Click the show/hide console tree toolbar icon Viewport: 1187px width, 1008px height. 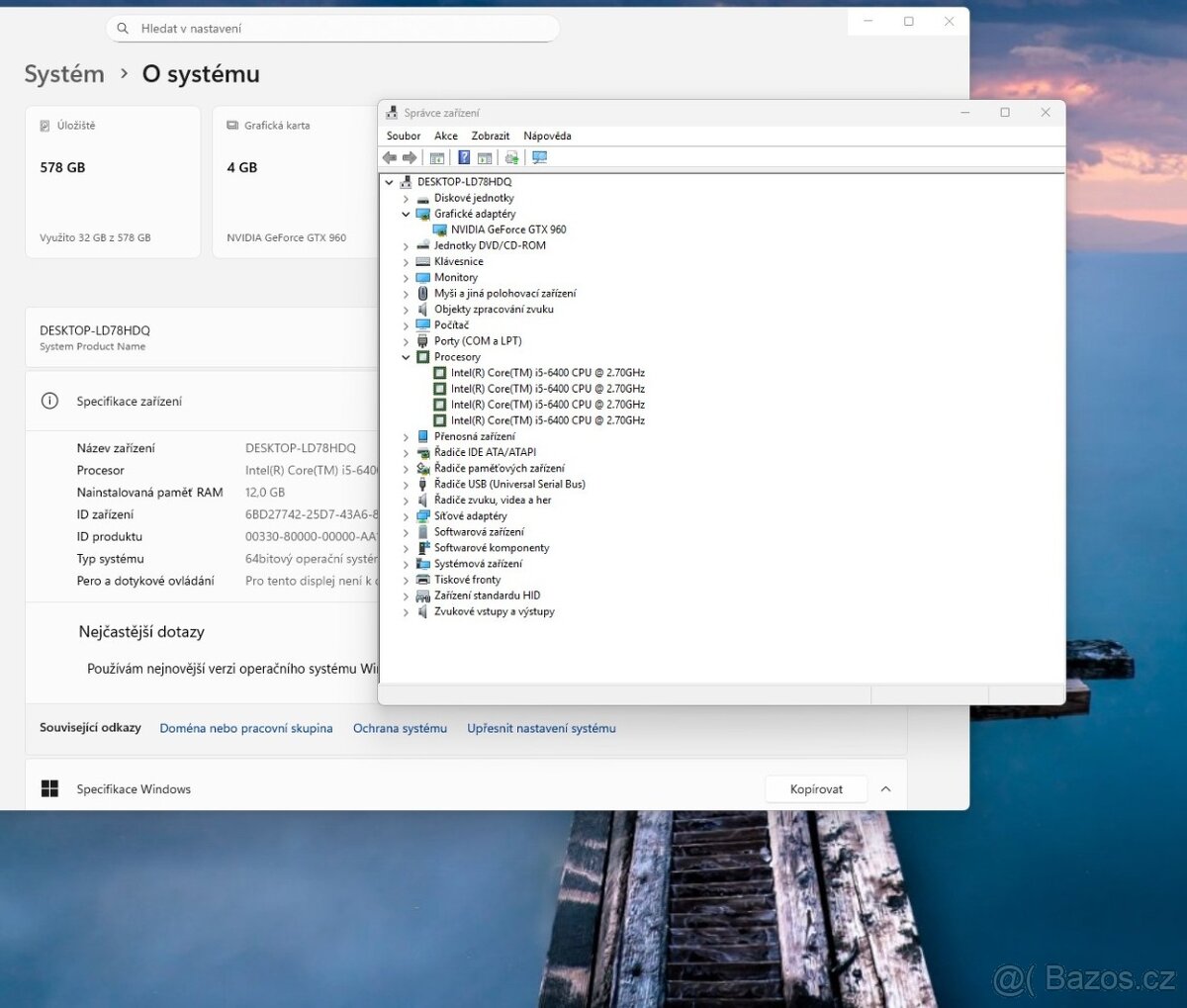pos(436,158)
